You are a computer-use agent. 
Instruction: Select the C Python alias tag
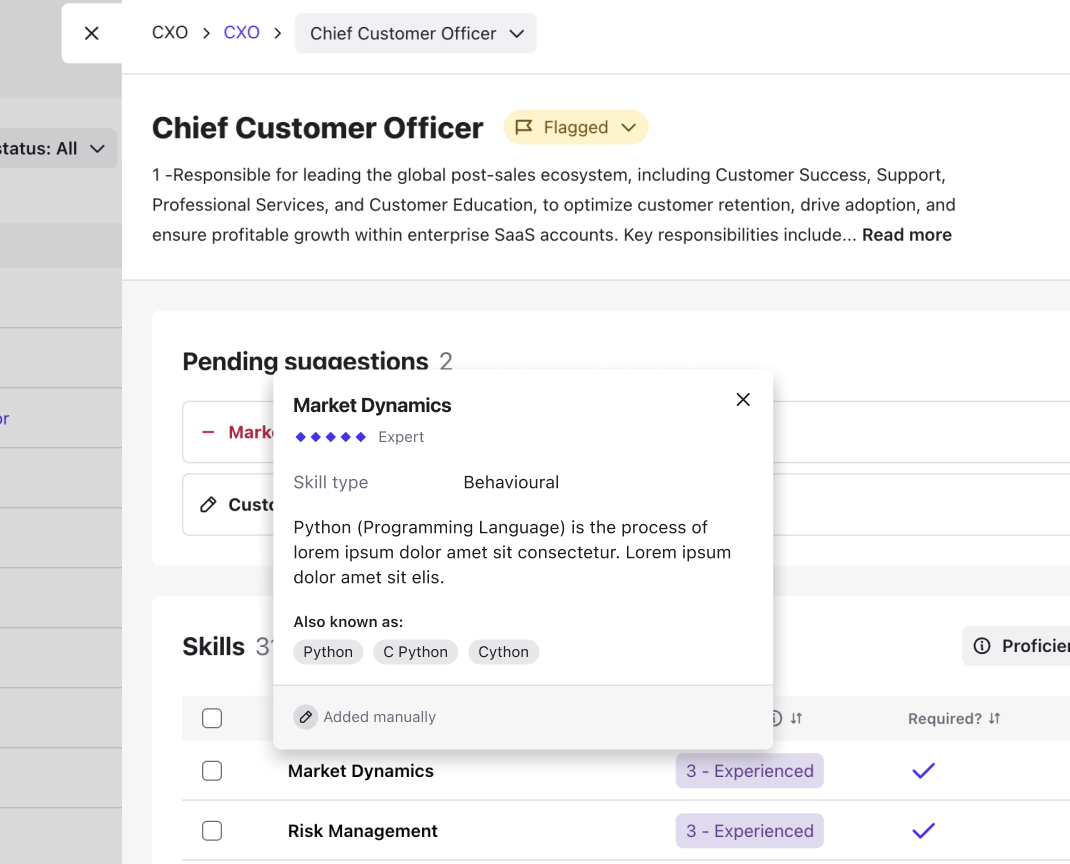(415, 652)
